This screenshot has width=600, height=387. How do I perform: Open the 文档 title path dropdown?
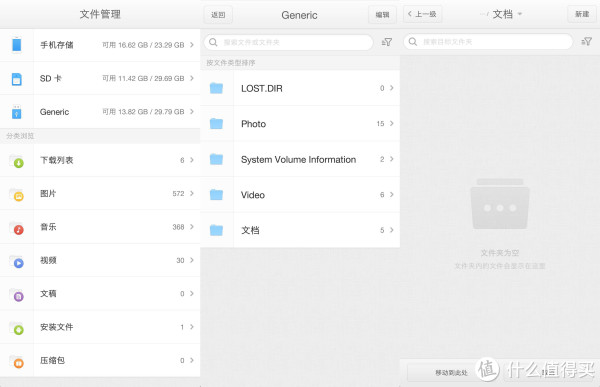[x=507, y=14]
